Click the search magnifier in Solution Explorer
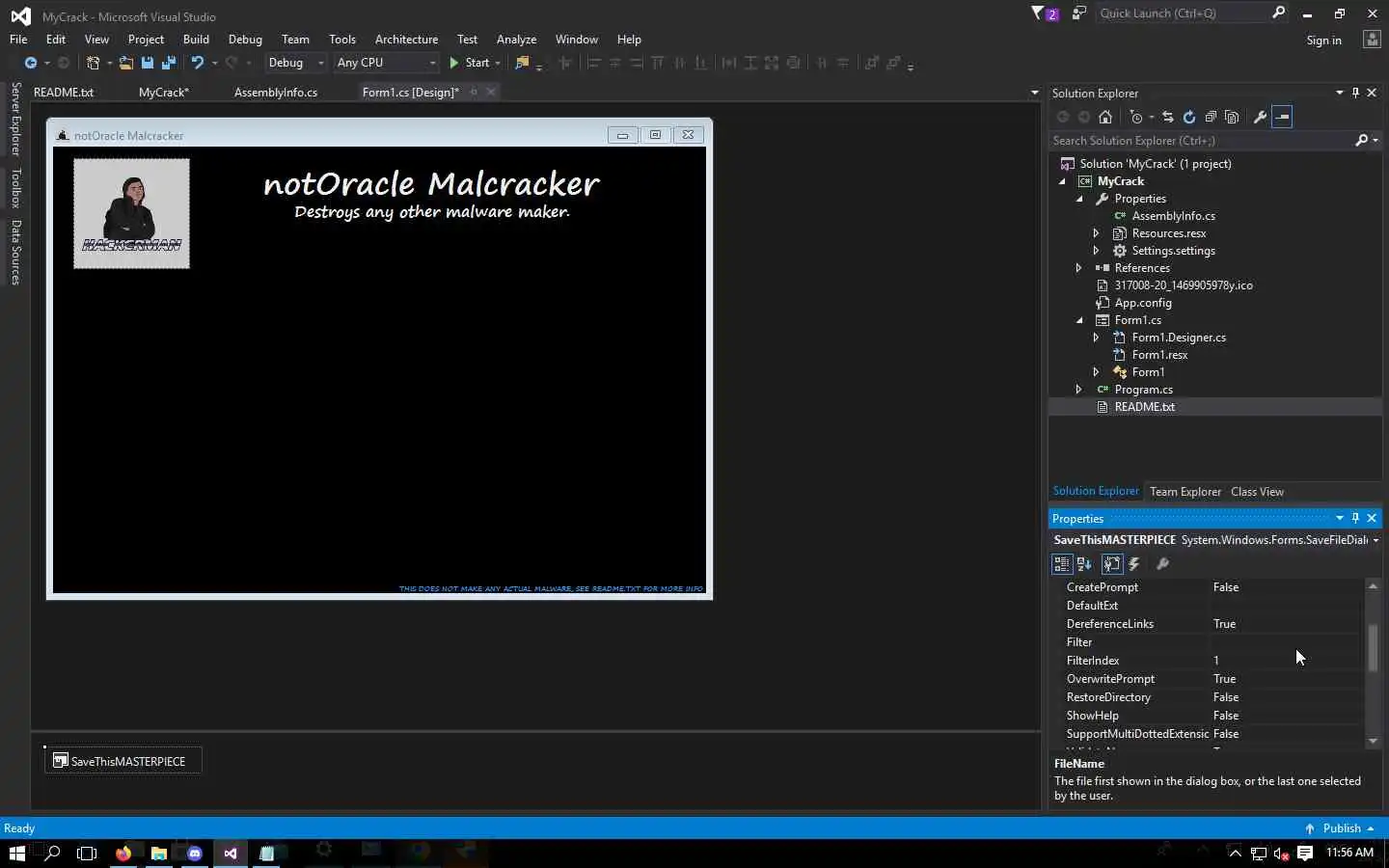Image resolution: width=1389 pixels, height=868 pixels. tap(1361, 141)
